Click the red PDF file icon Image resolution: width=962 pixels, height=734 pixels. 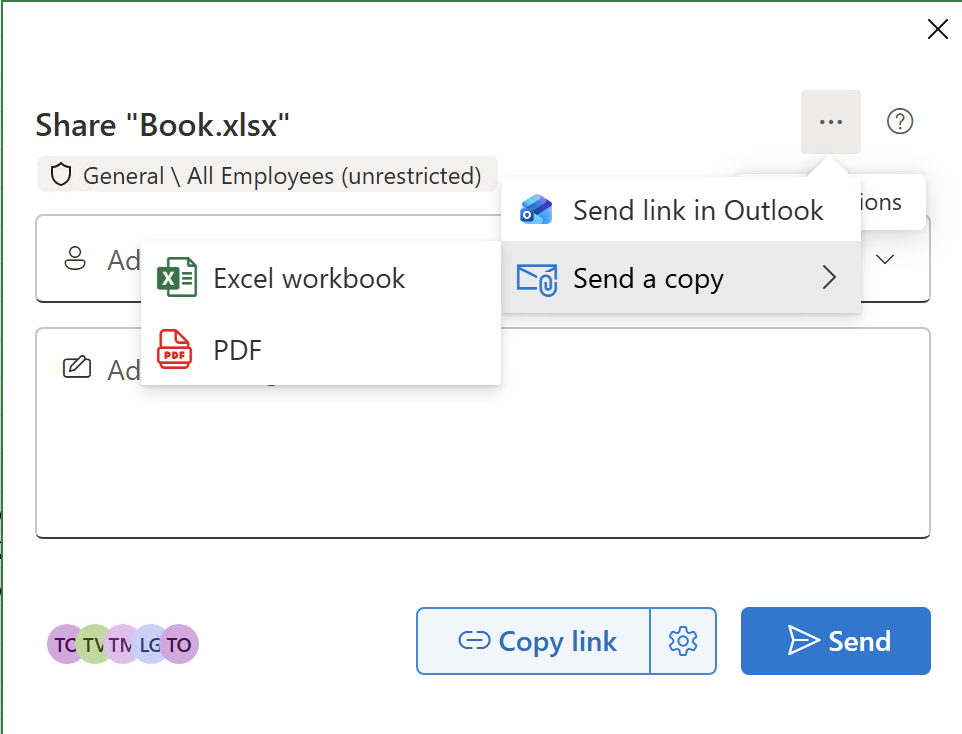[x=175, y=349]
